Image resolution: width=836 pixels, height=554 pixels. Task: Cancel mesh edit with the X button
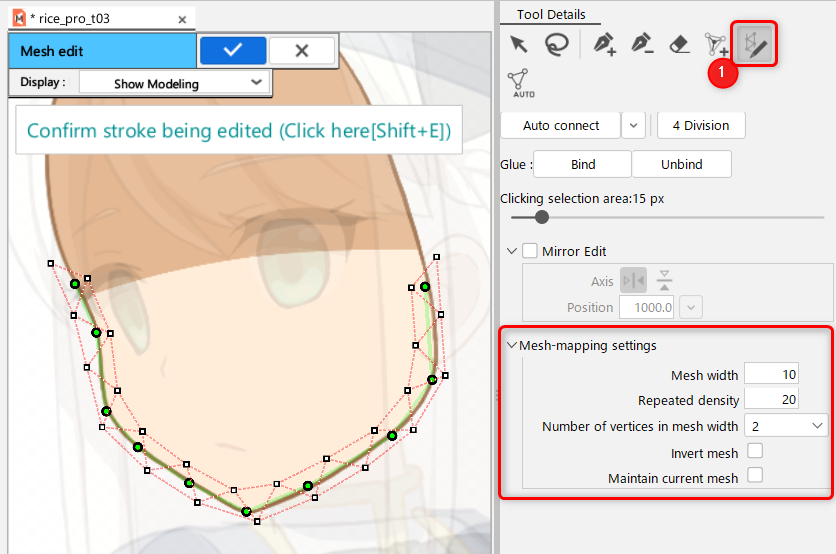point(302,51)
